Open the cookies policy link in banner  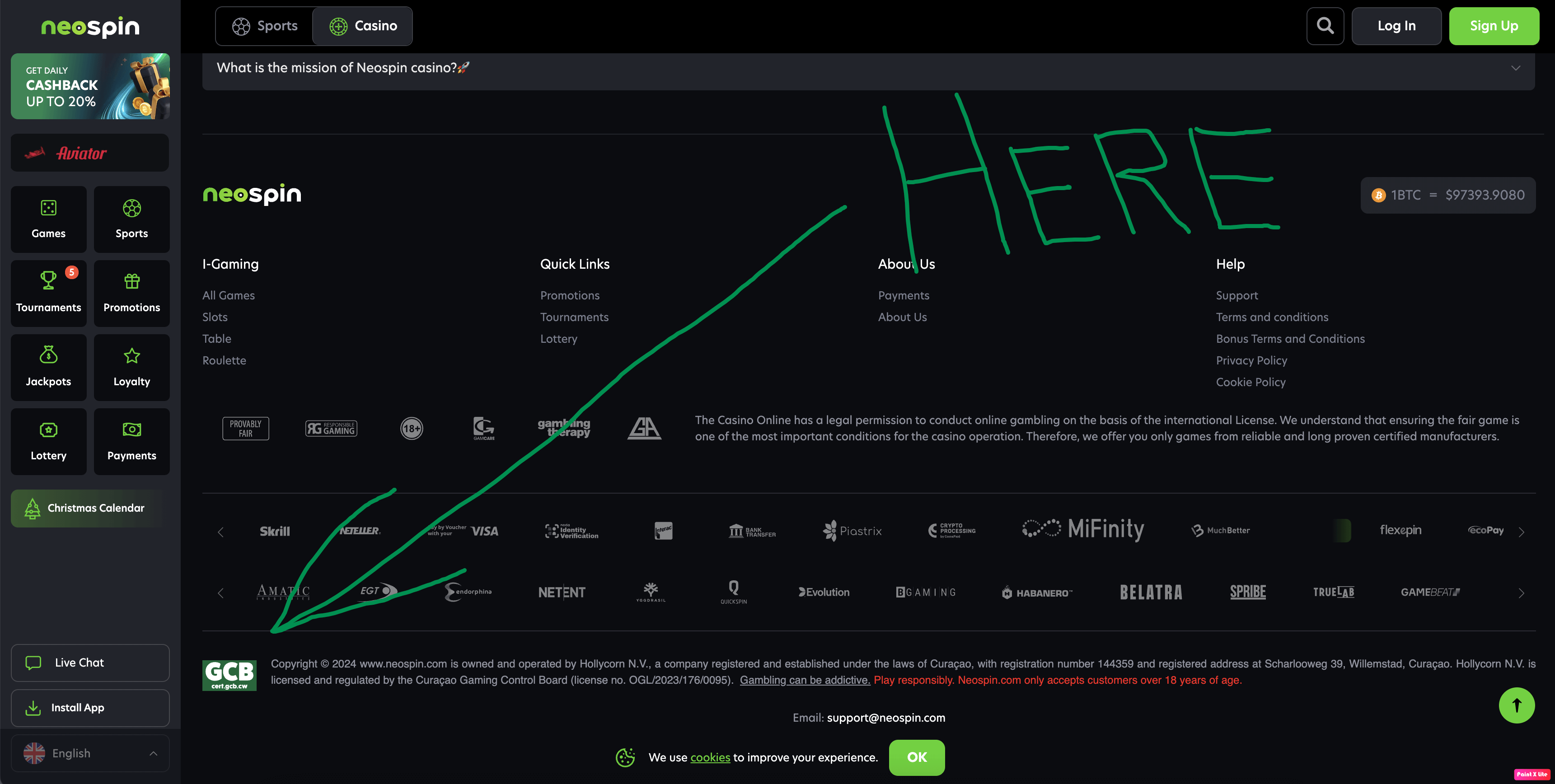(710, 757)
